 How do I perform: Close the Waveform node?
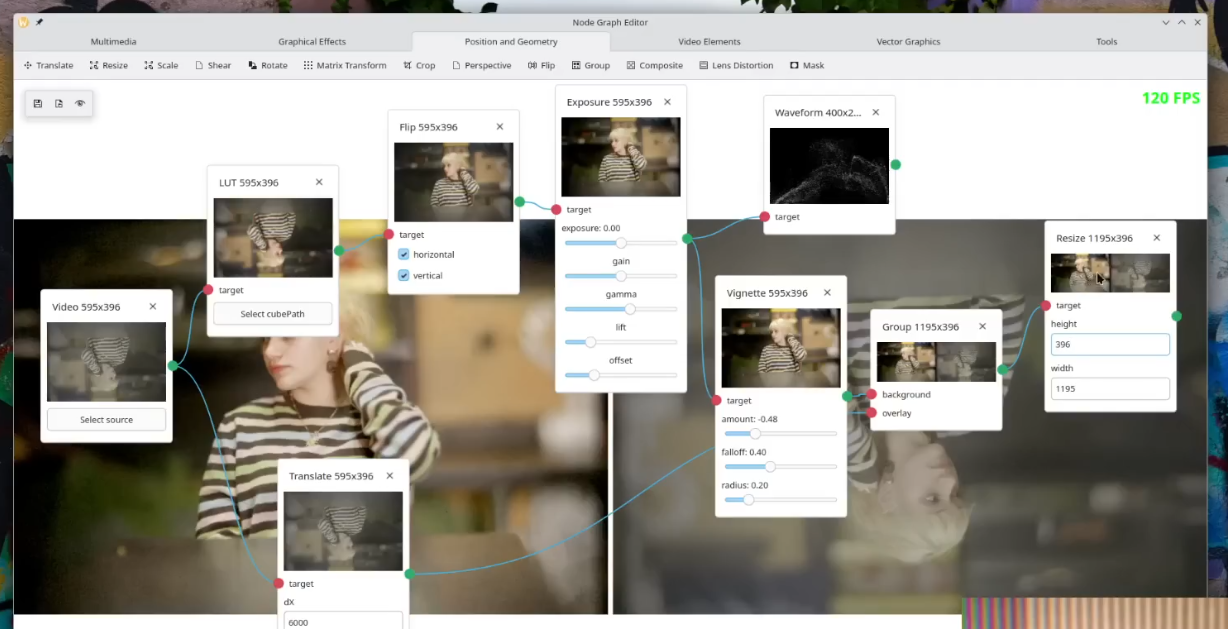[x=876, y=113]
